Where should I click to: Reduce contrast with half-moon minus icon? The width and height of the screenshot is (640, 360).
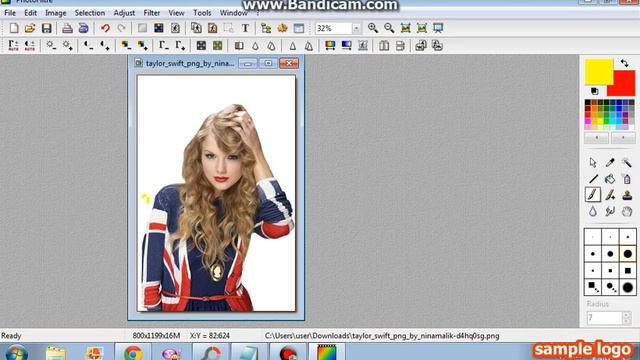click(x=88, y=45)
